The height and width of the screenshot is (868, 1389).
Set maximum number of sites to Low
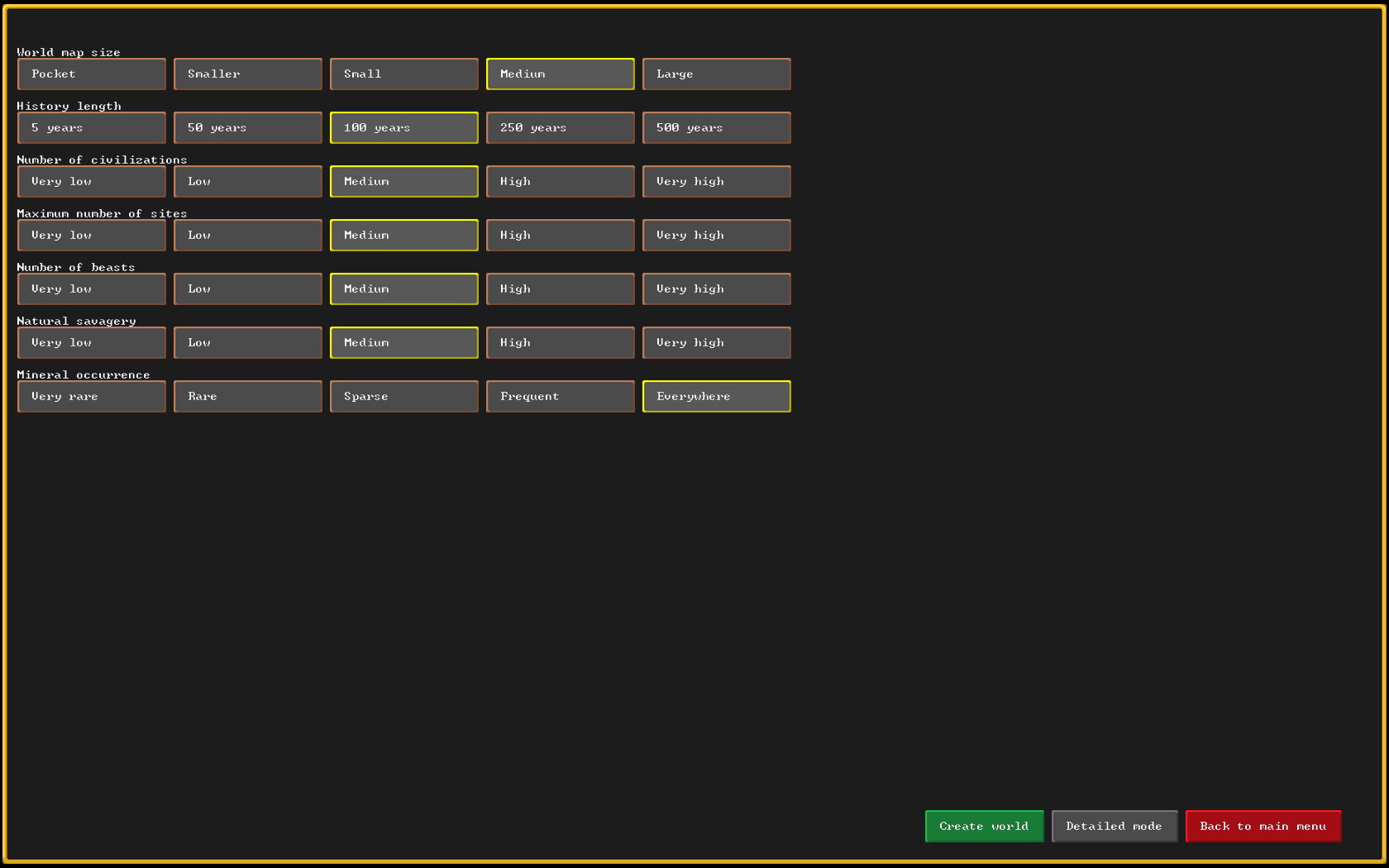(248, 236)
